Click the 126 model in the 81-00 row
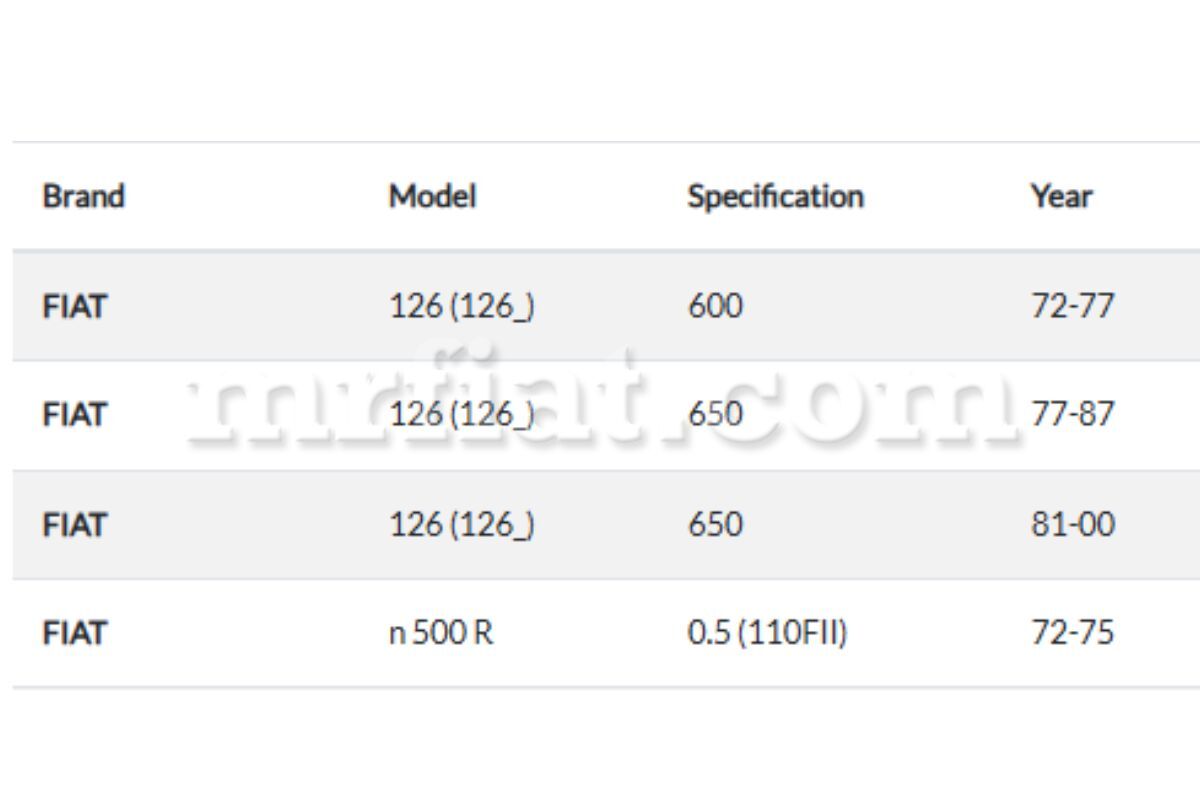 461,524
